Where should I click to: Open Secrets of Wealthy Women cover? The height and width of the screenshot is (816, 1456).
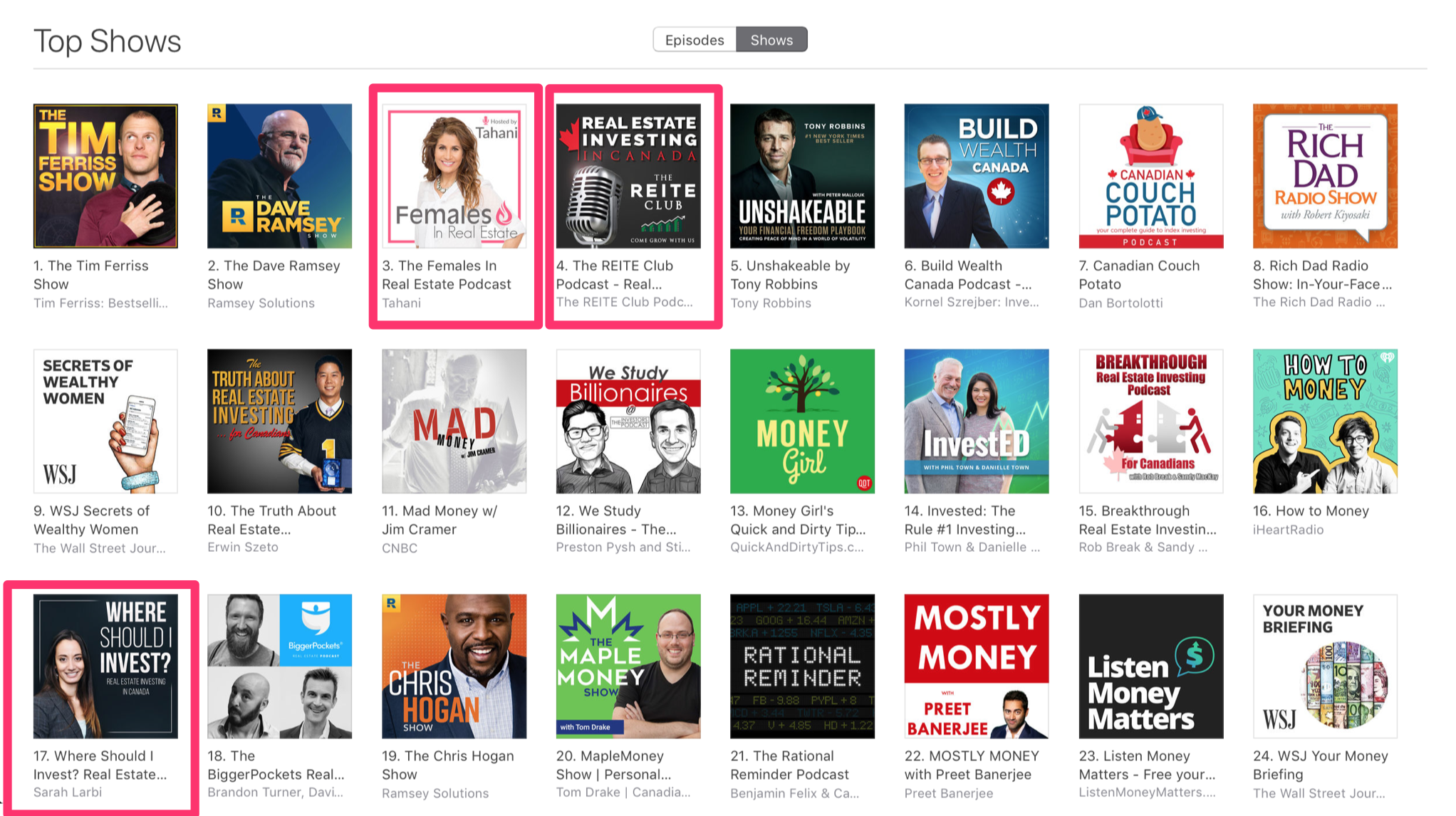[105, 421]
